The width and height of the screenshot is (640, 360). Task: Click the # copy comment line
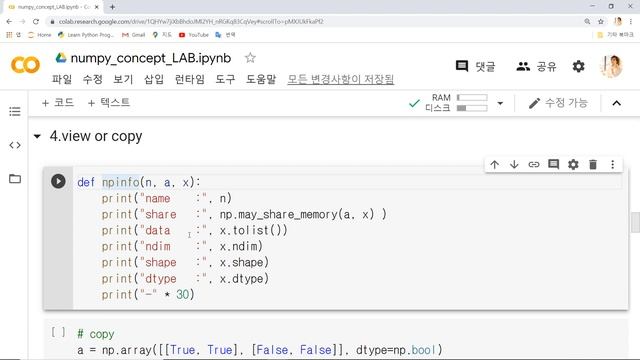coord(96,334)
